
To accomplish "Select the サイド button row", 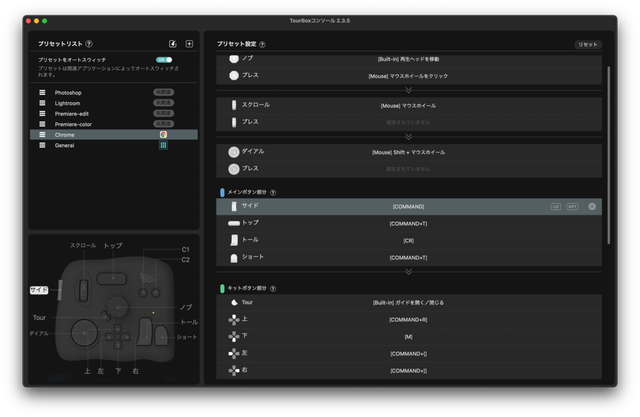I will point(409,207).
